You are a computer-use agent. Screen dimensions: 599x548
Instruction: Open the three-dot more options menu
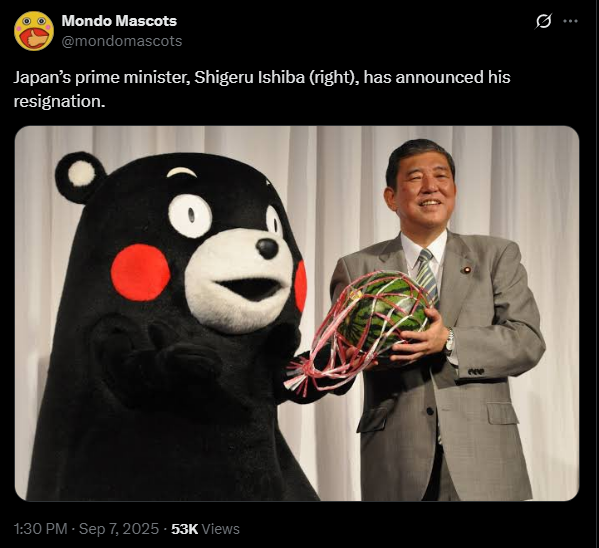click(570, 21)
